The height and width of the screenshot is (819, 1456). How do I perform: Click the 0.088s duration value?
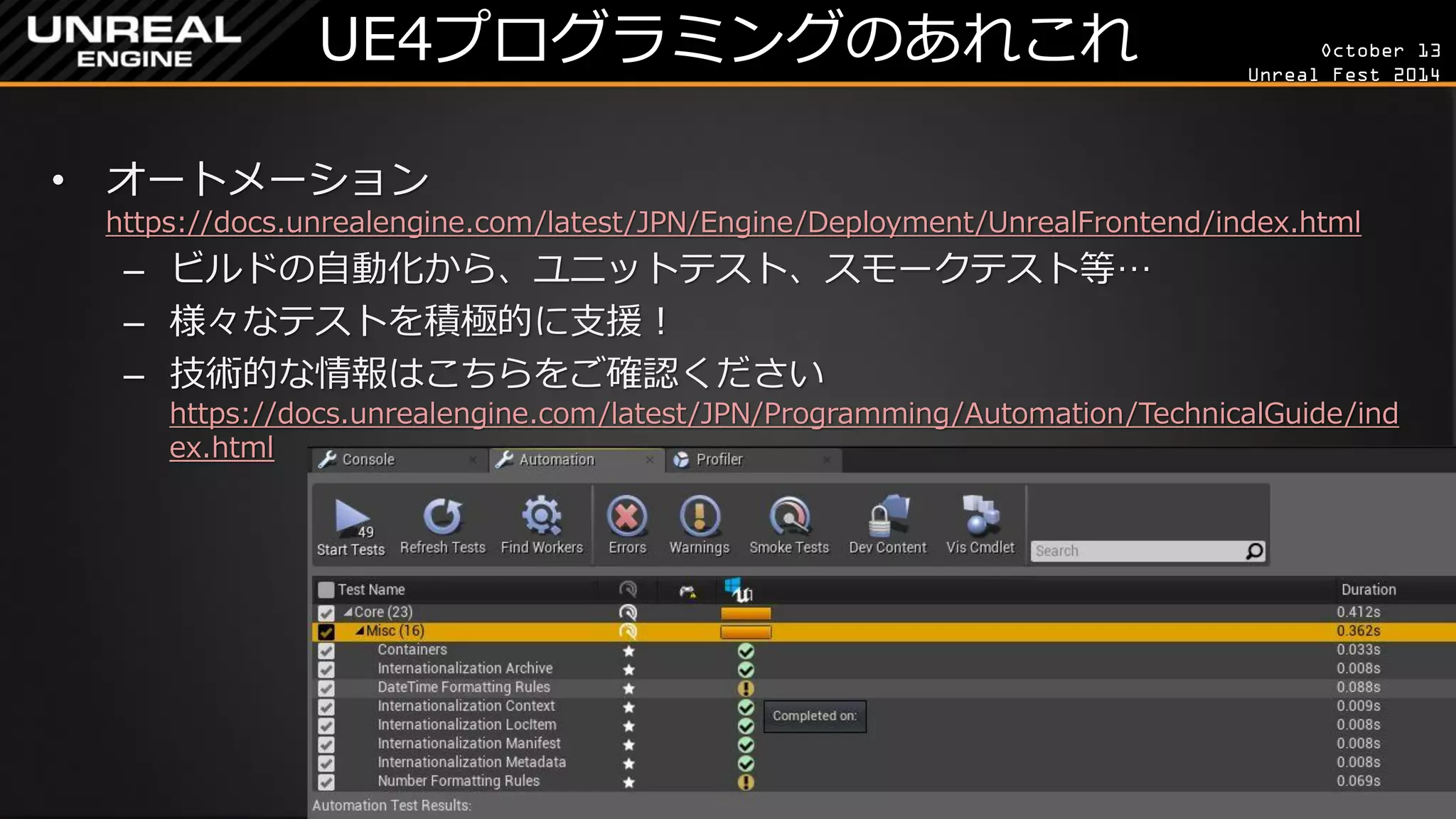[x=1358, y=687]
